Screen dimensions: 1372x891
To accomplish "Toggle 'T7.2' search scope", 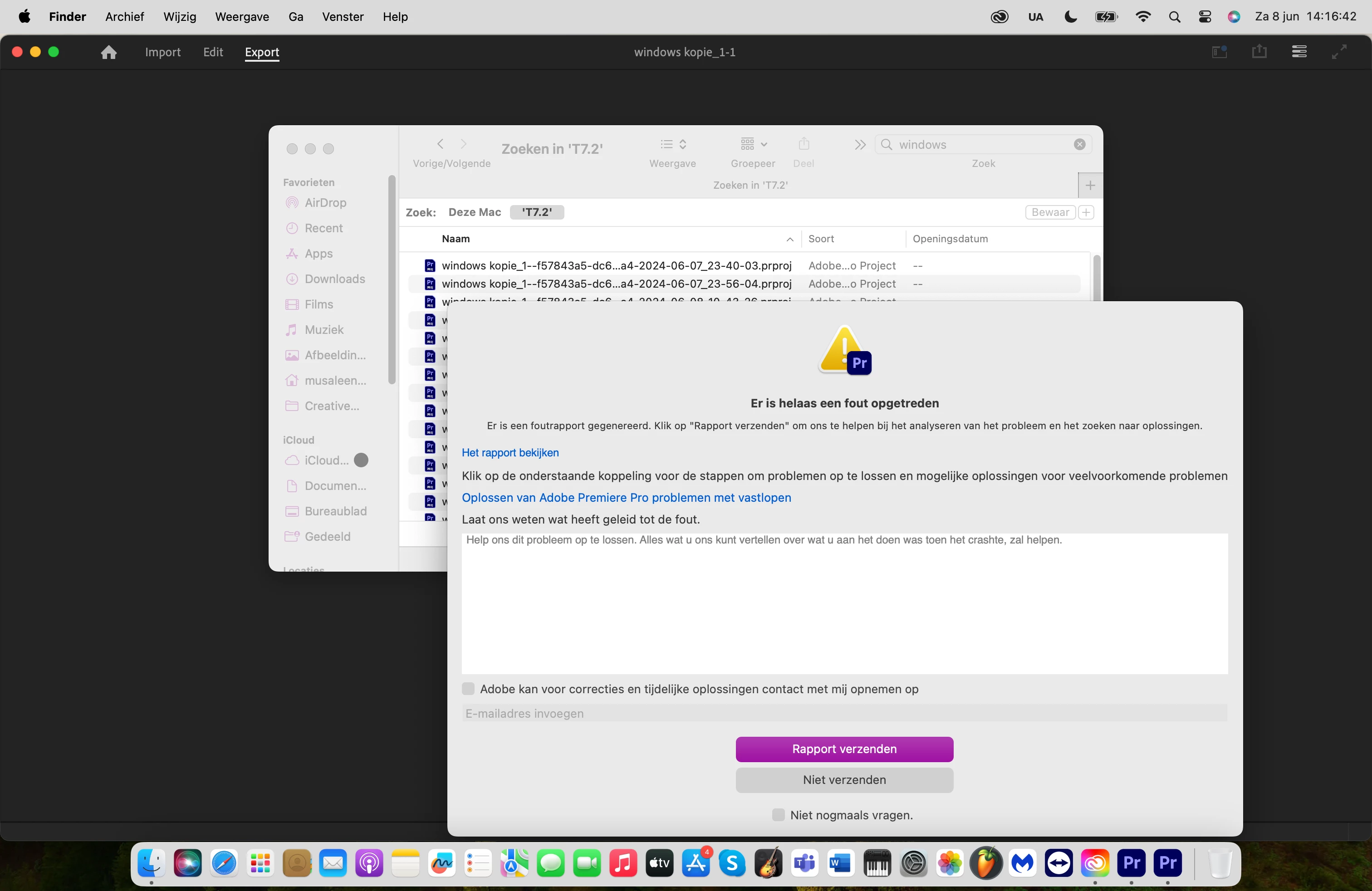I will [536, 212].
